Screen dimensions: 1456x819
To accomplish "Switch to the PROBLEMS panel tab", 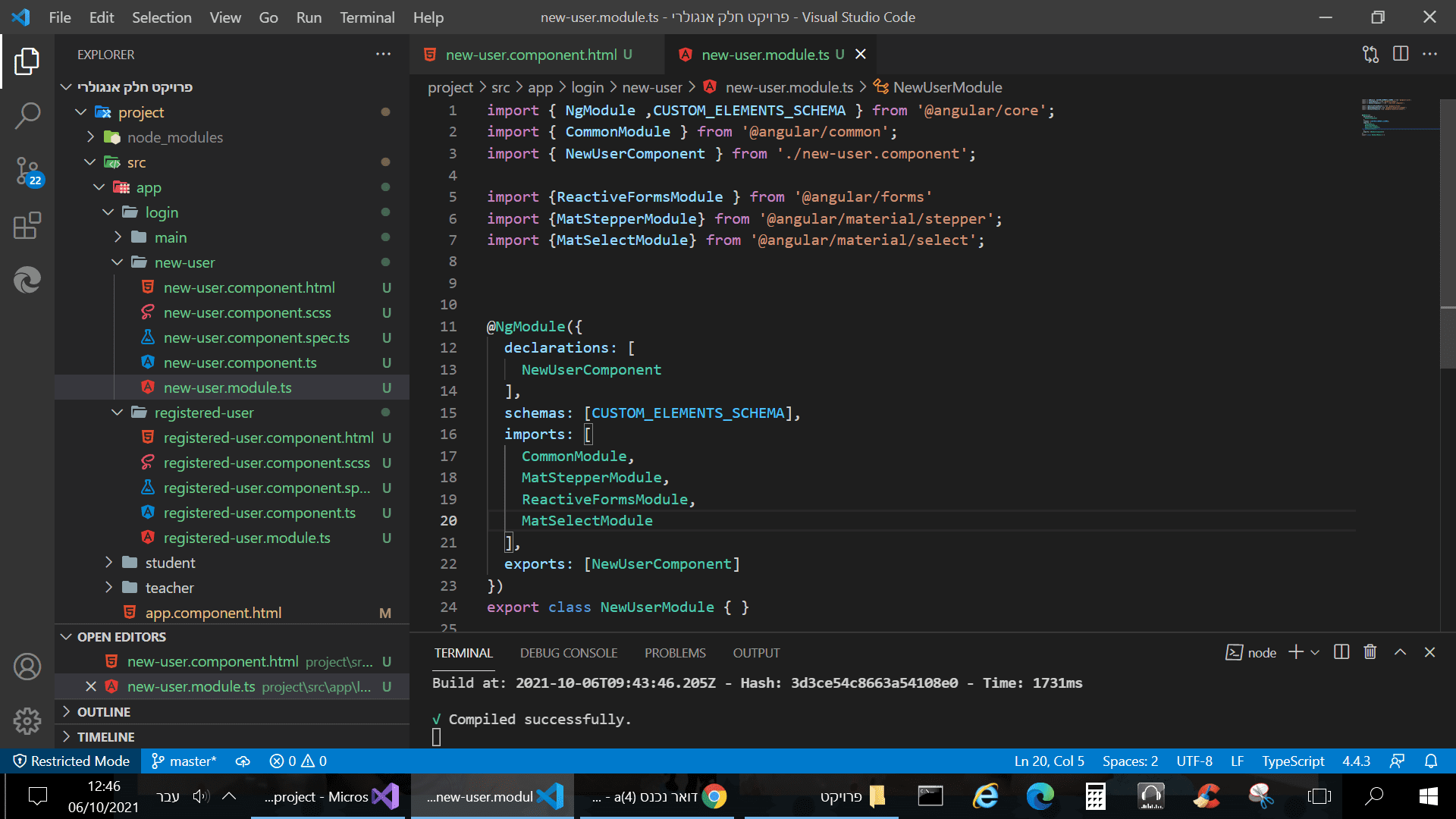I will click(674, 653).
